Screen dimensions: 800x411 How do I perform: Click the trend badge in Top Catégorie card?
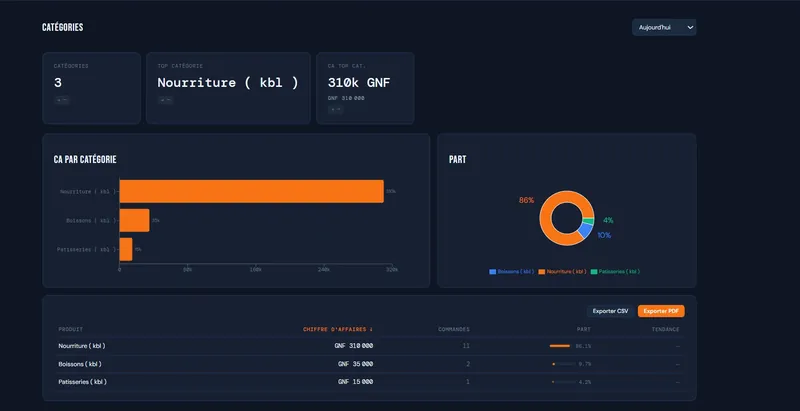pos(165,100)
